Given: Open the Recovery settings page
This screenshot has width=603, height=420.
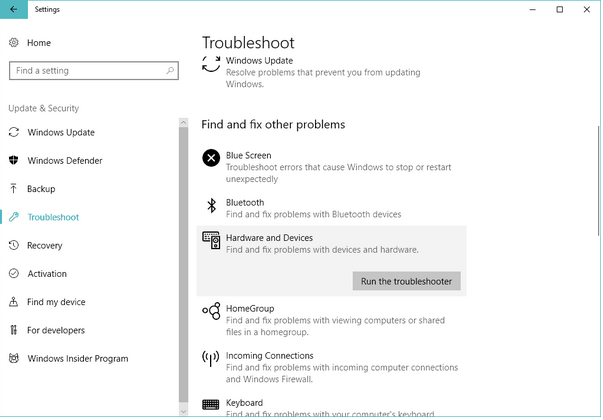Looking at the screenshot, I should (x=45, y=245).
